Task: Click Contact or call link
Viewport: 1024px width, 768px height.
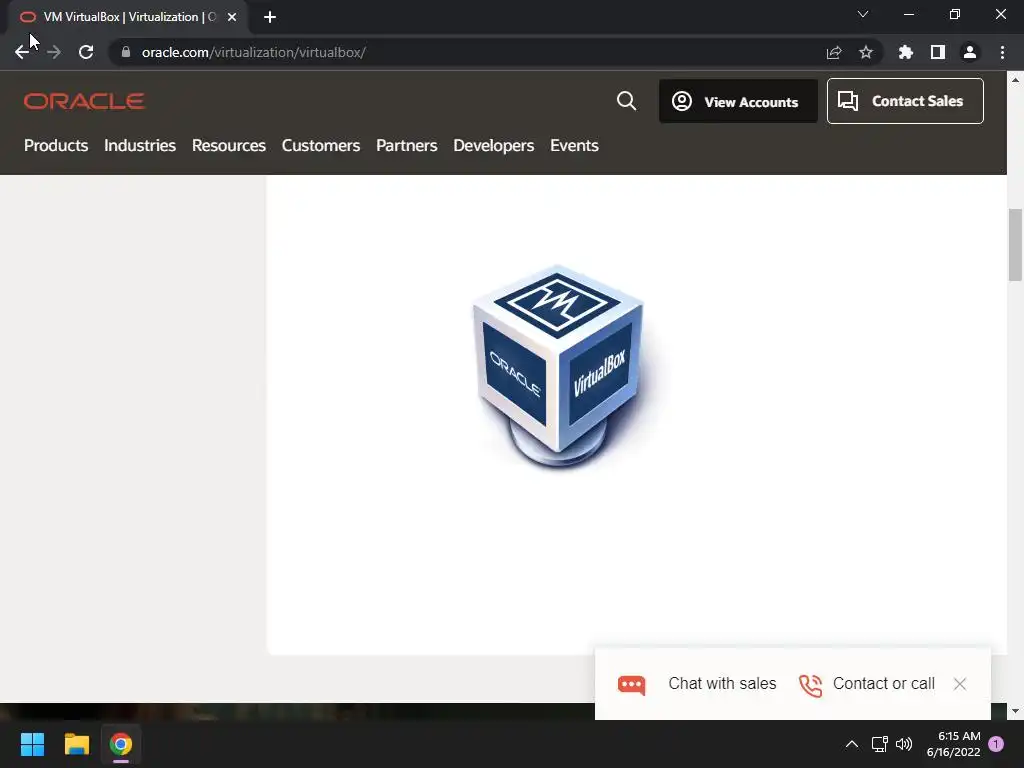Action: tap(884, 683)
